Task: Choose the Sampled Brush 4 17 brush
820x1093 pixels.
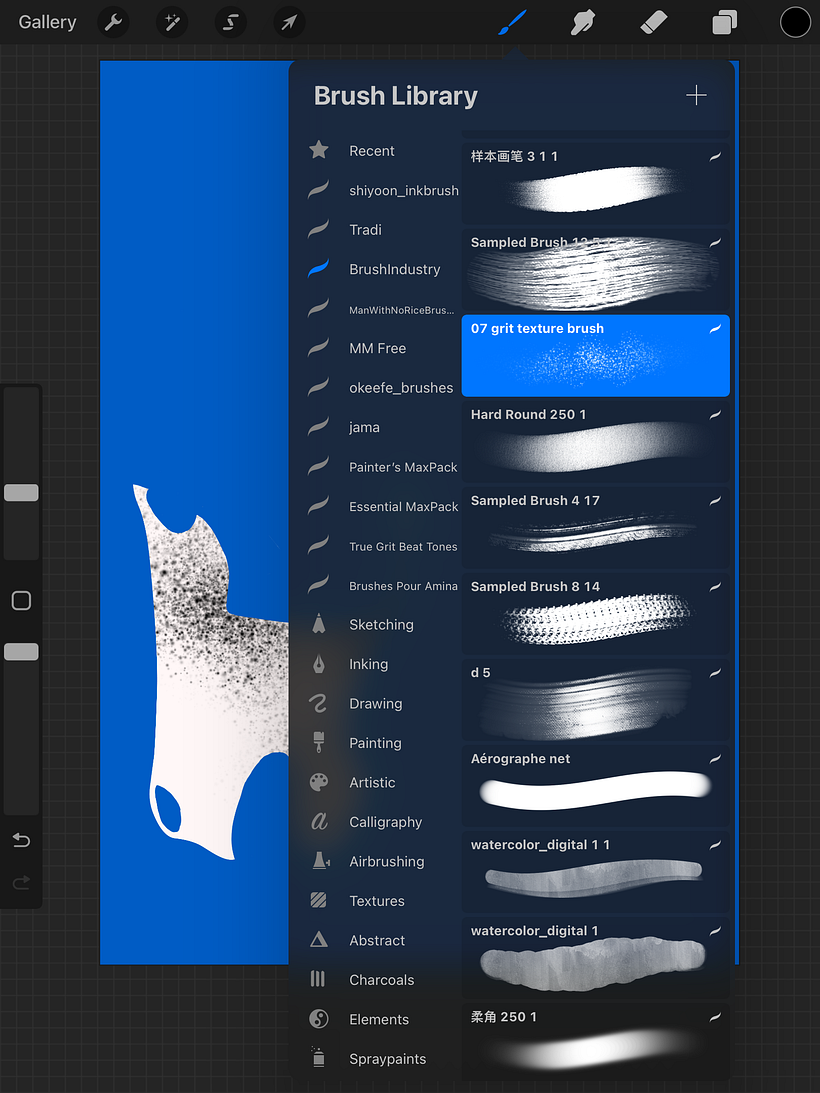Action: [x=595, y=528]
